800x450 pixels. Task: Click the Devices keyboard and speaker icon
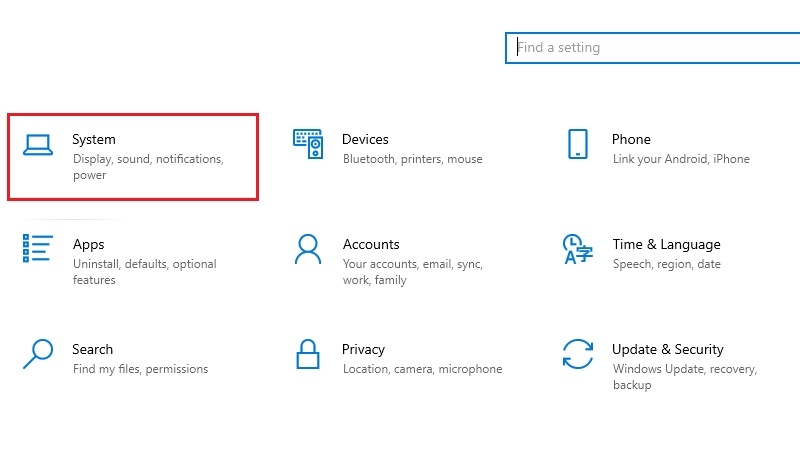[x=308, y=144]
